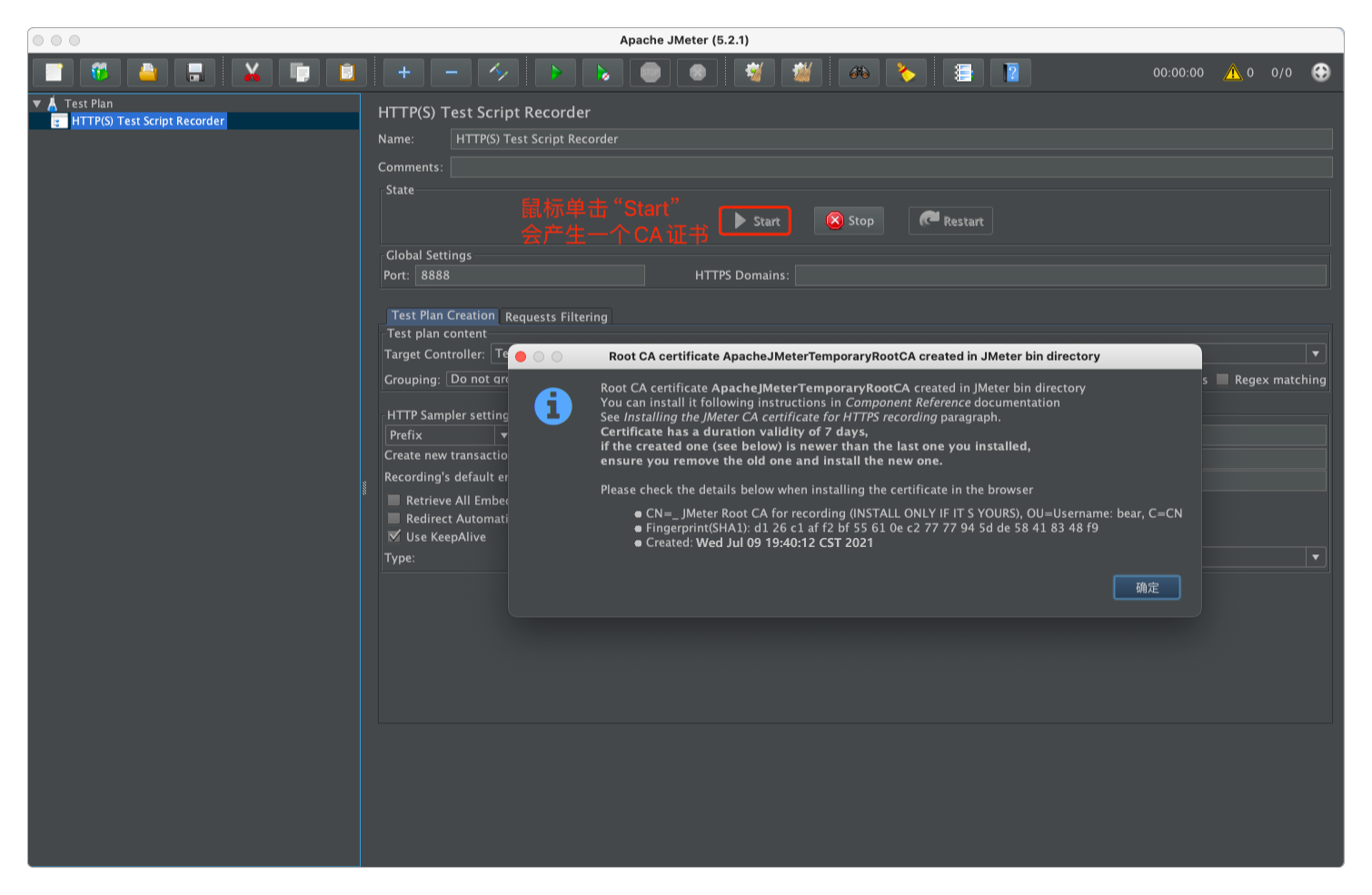Click the Open file folder icon
Viewport: 1372px width, 895px height.
[147, 73]
